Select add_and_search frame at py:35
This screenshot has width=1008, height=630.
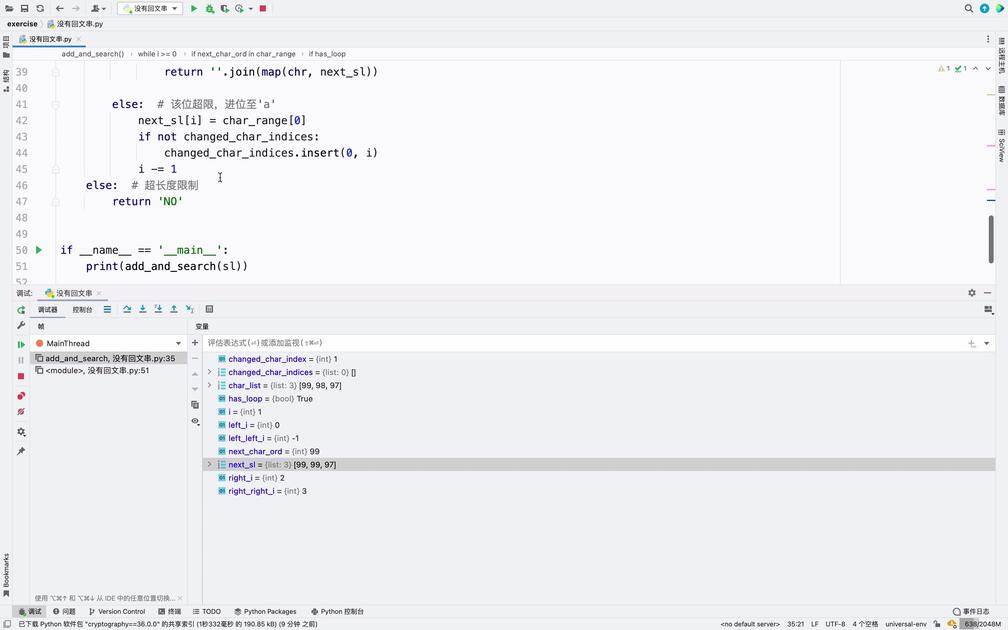pos(108,358)
